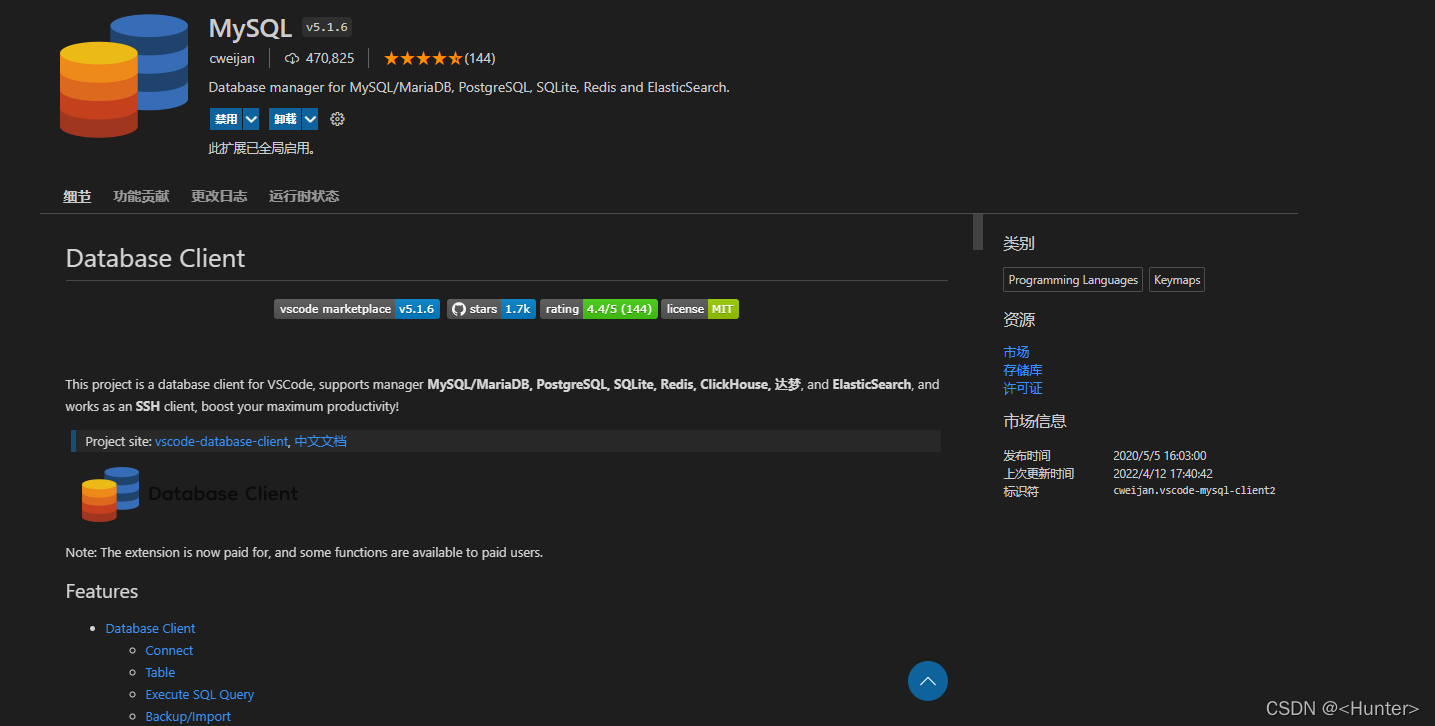Open the 运行时状态 tab
This screenshot has width=1435, height=726.
[304, 196]
